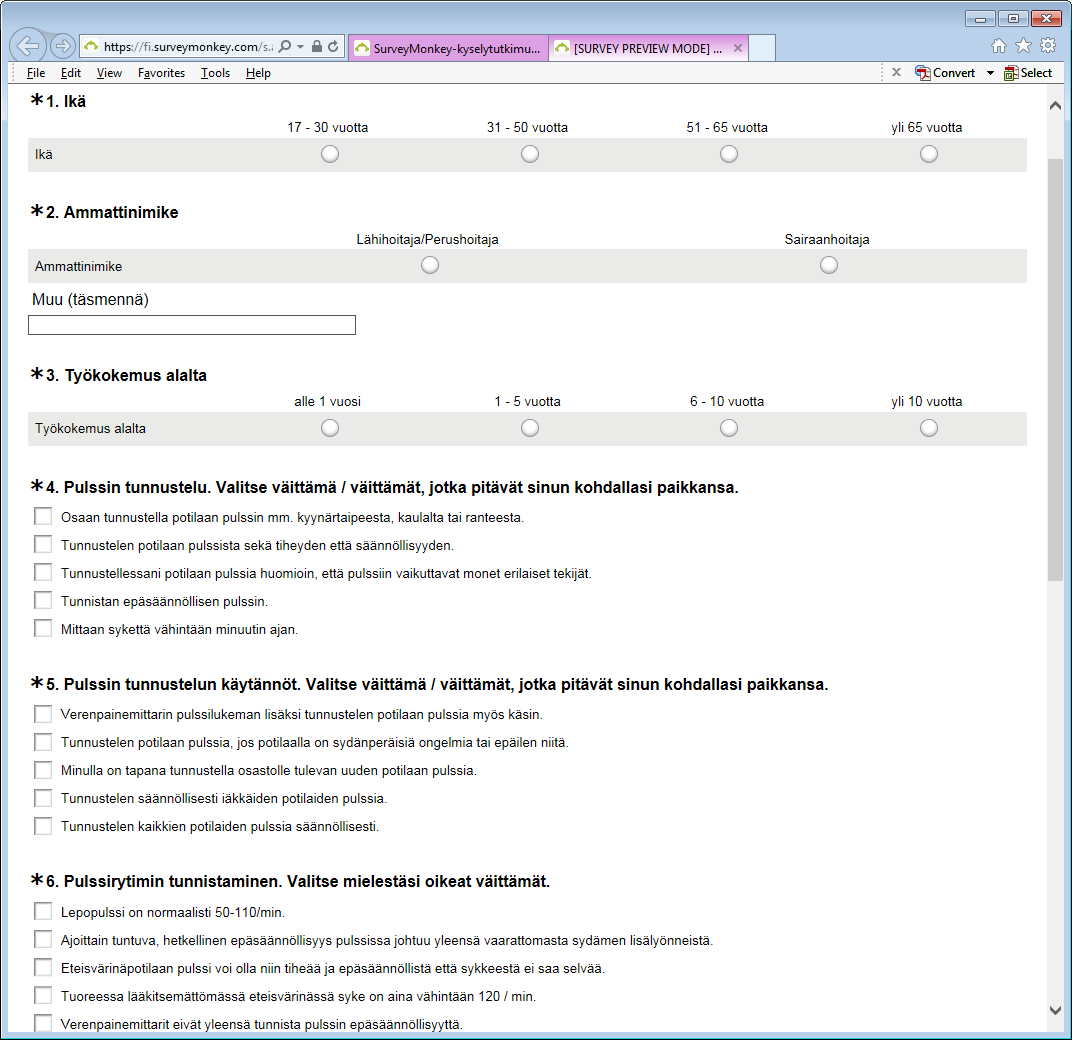Click the padlock security icon
Screen dimensions: 1072x1040
317,46
